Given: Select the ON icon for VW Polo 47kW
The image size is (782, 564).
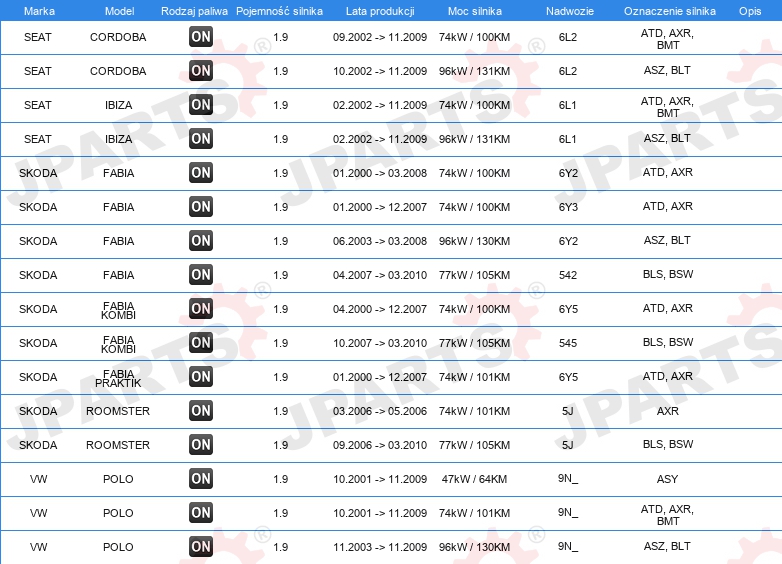Looking at the screenshot, I should click(201, 479).
